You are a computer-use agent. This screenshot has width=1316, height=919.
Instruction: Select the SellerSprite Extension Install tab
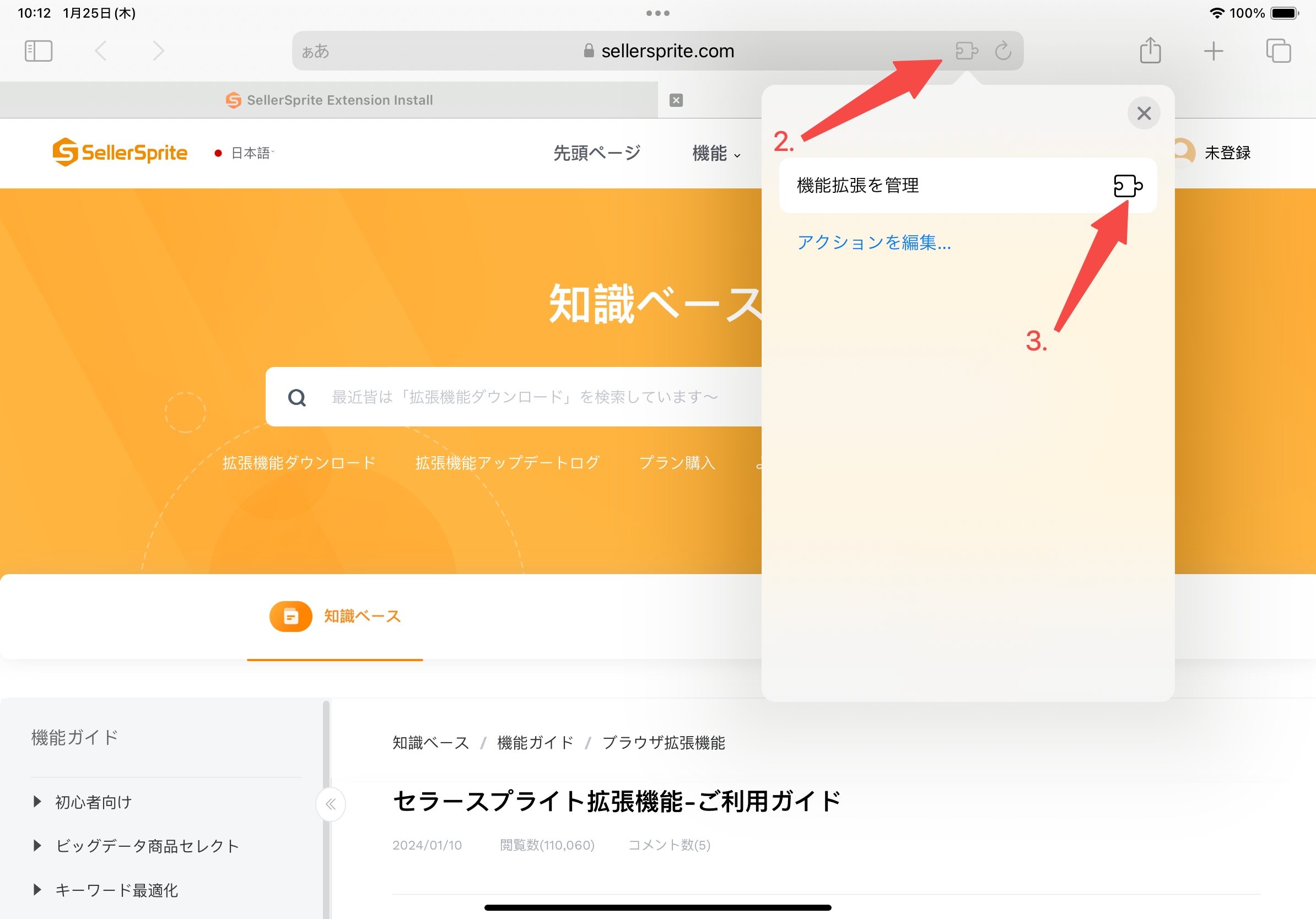329,100
